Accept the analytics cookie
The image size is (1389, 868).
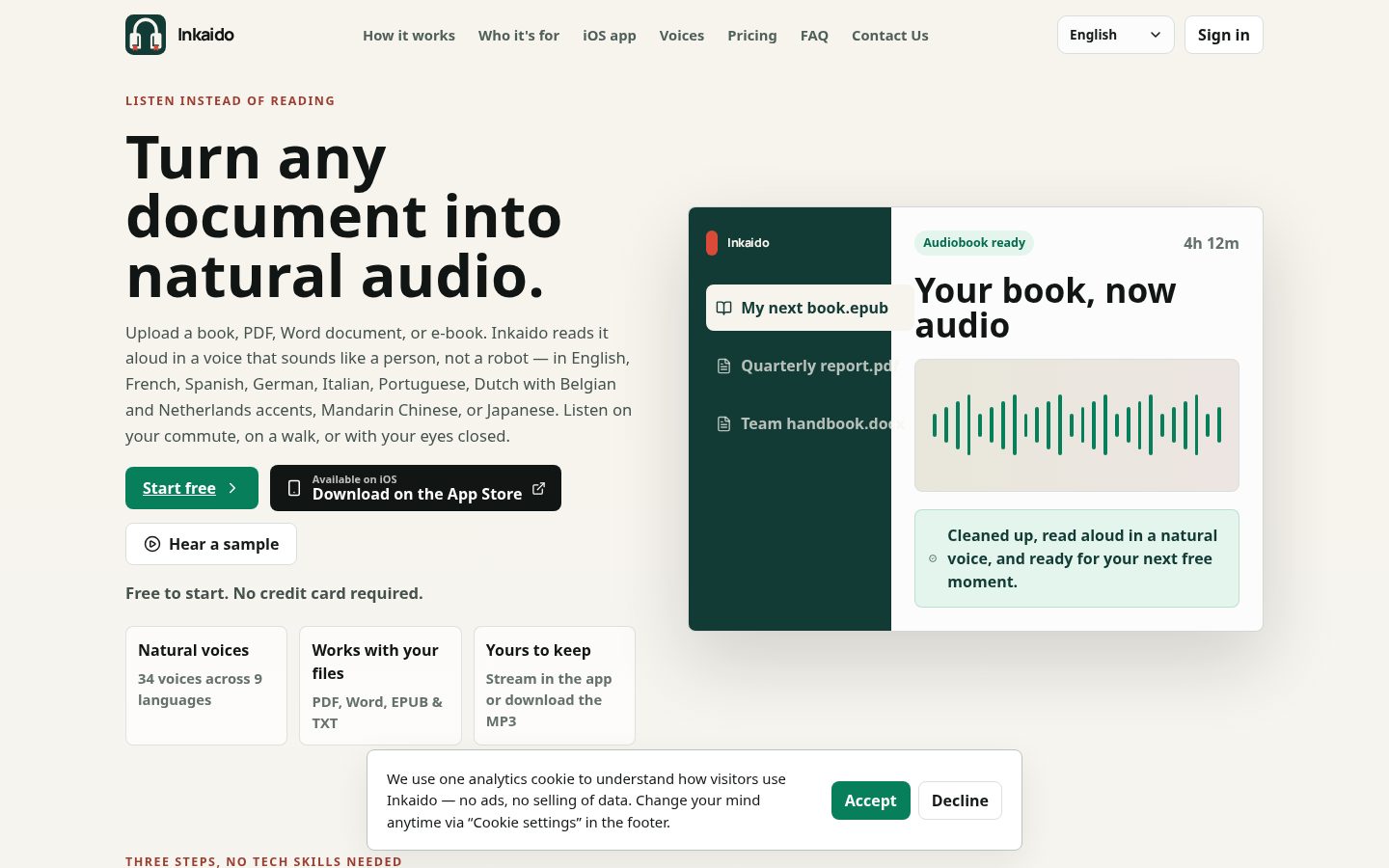(871, 800)
